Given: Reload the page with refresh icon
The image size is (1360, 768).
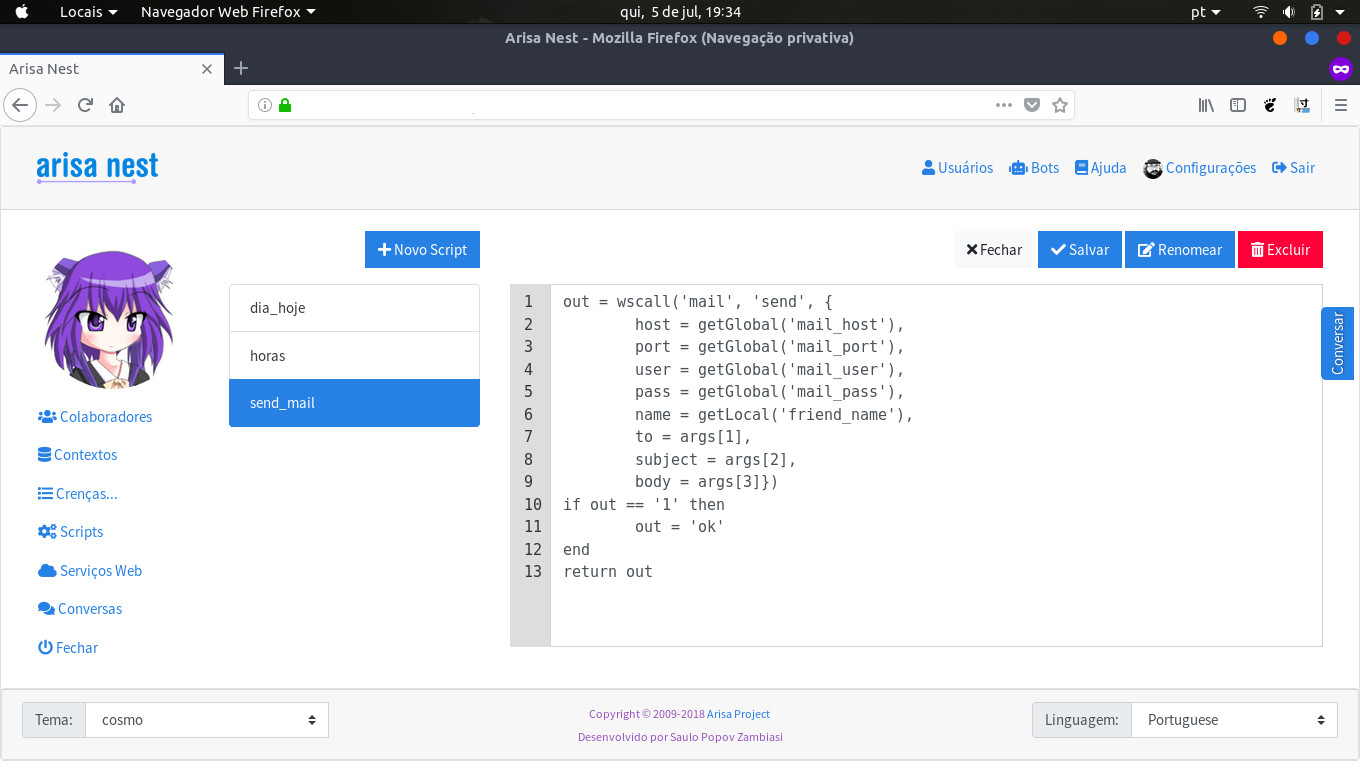Looking at the screenshot, I should point(86,105).
